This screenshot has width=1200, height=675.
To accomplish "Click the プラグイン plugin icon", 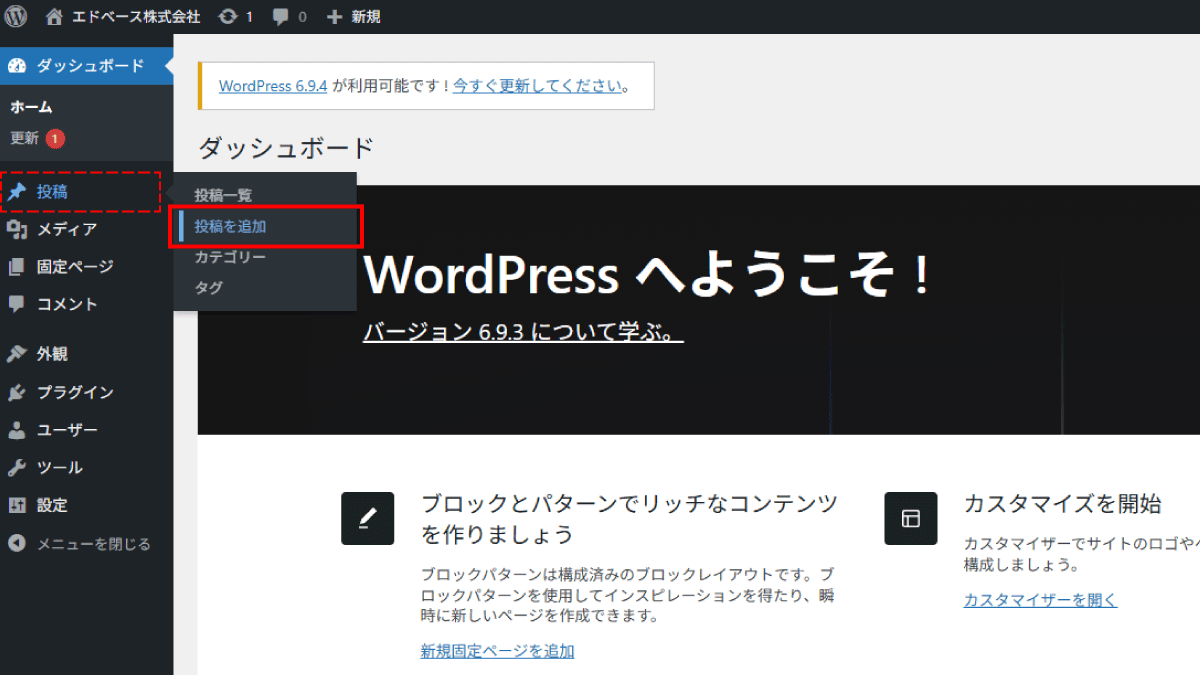I will 17,391.
